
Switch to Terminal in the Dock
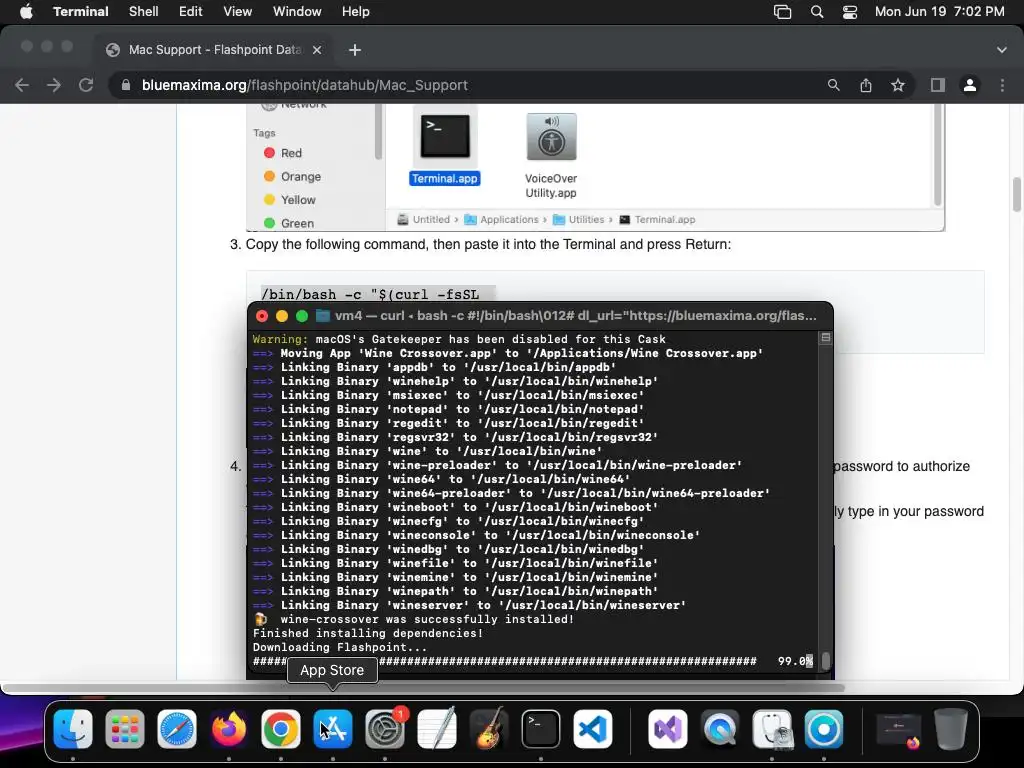(541, 729)
